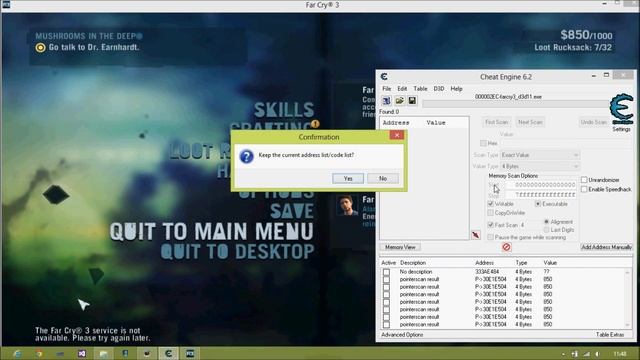Click Add Address Manually button
Screen dimensions: 640x360
(x=606, y=247)
